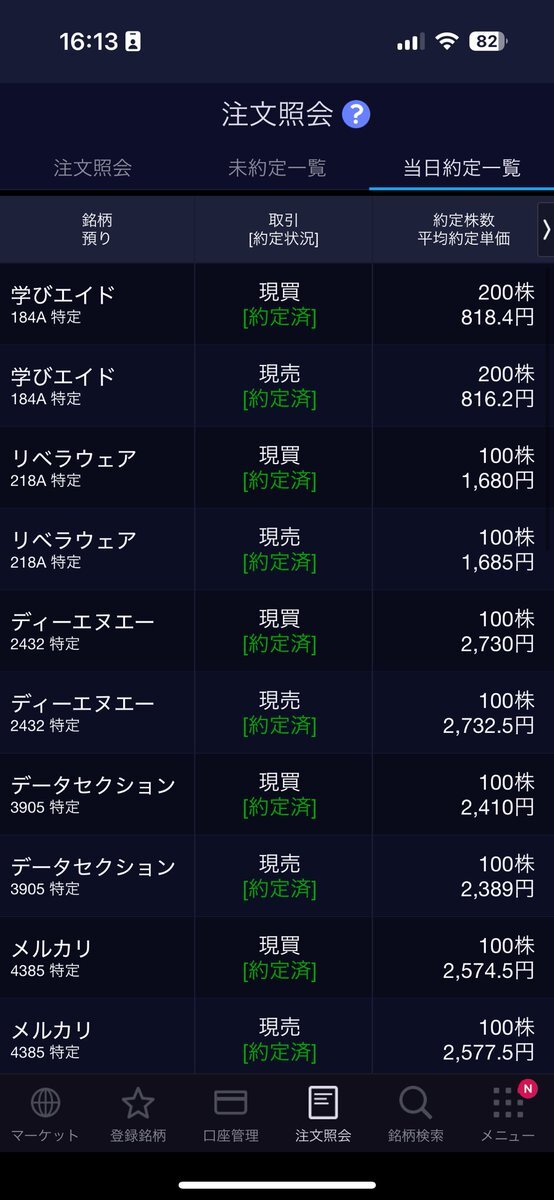The width and height of the screenshot is (554, 1200).
Task: Open the メニュー grid icon
Action: (x=508, y=1103)
